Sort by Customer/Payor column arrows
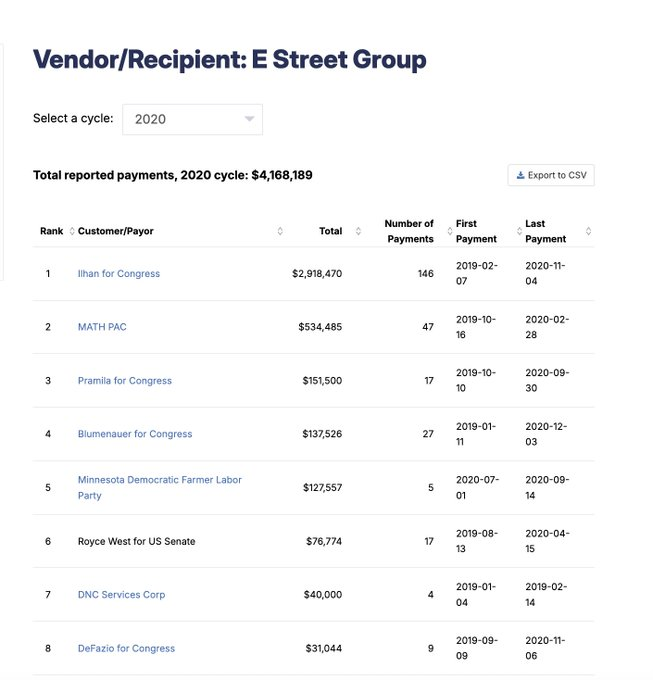 click(x=280, y=231)
